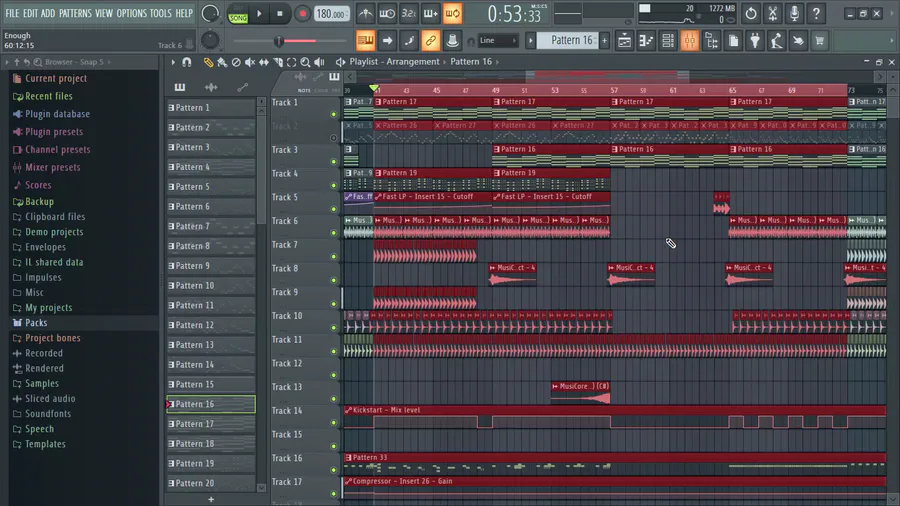
Task: Open the plugin picker plug icon
Action: coord(755,41)
